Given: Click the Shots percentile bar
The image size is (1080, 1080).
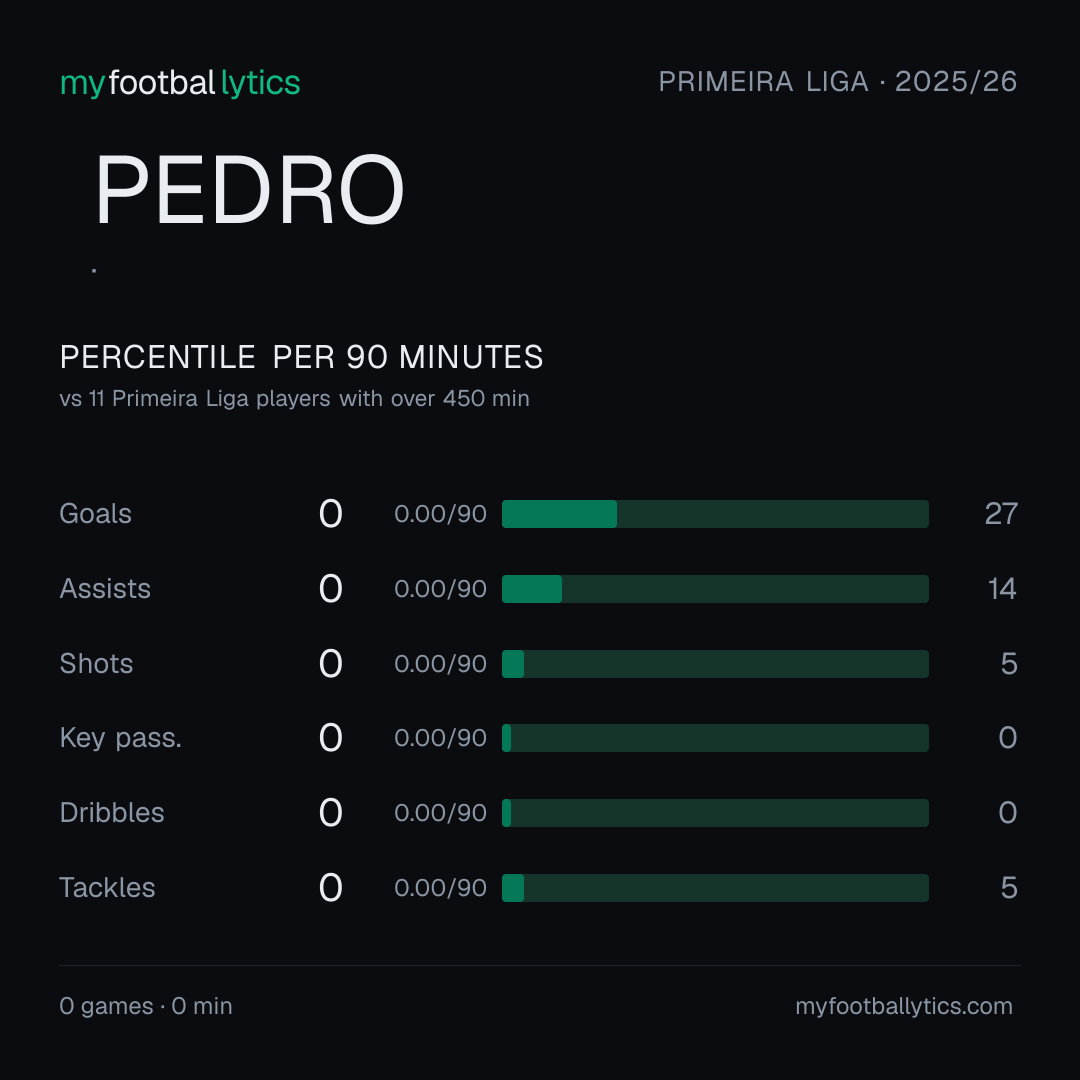Looking at the screenshot, I should coord(715,664).
